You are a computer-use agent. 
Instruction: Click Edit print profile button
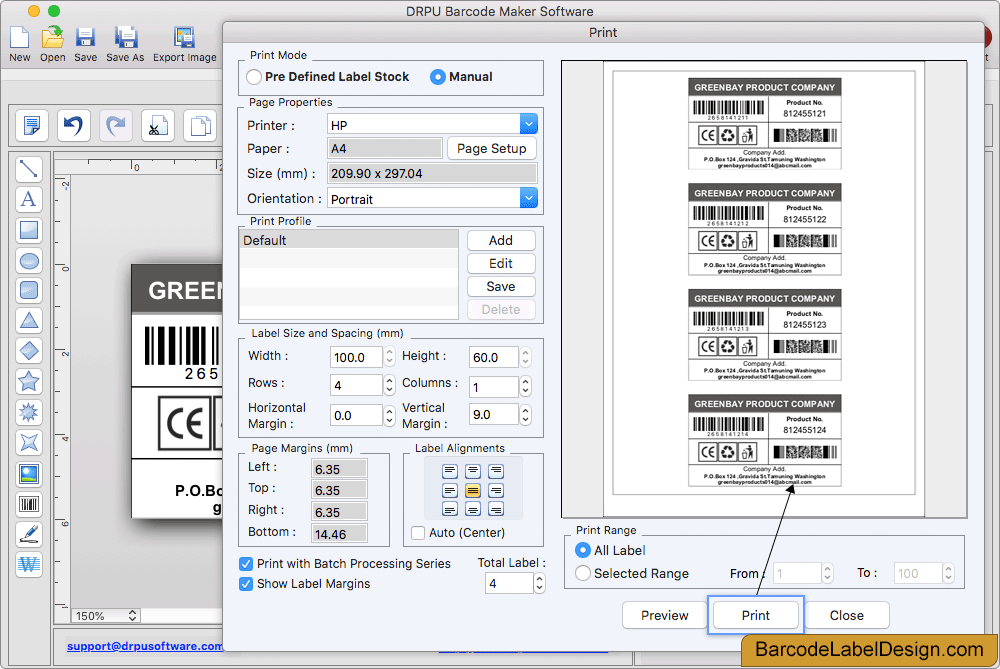point(501,263)
